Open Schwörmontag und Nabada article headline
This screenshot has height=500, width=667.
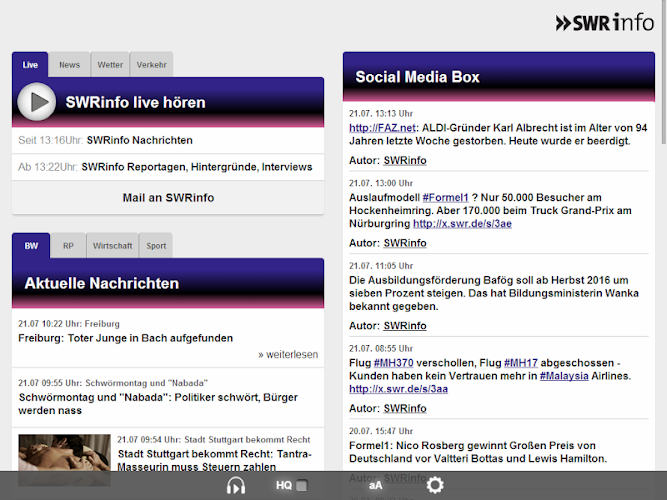tap(158, 403)
